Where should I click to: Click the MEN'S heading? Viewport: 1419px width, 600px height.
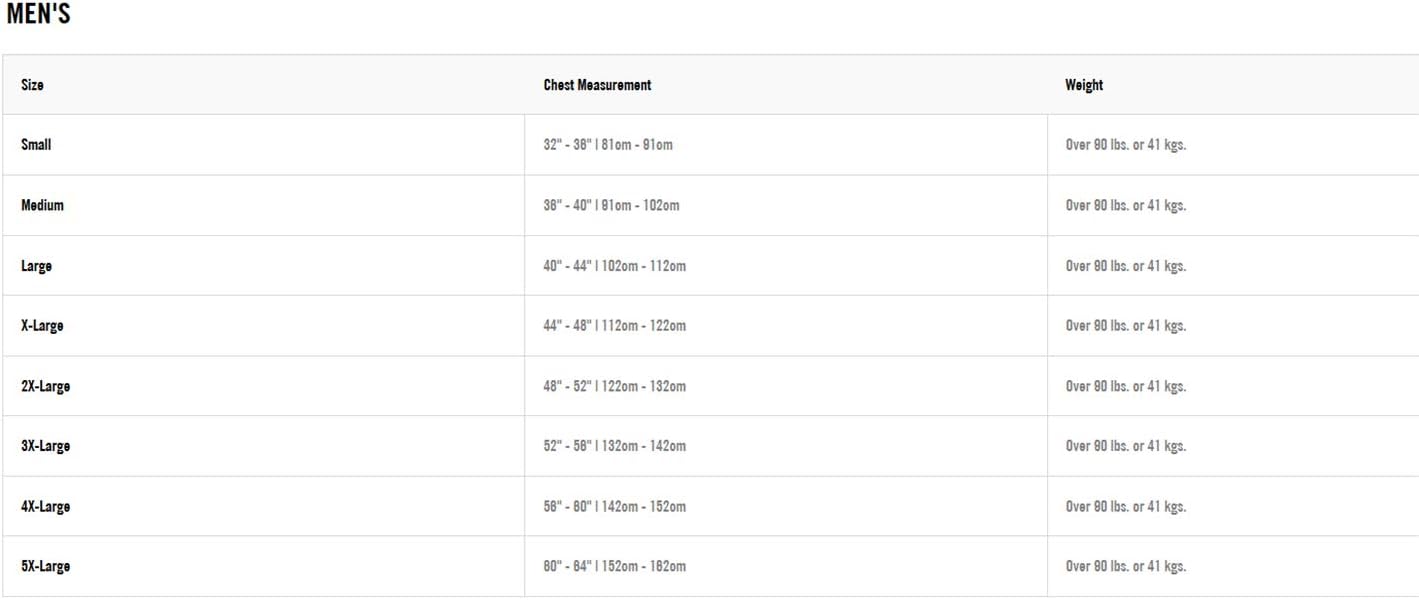point(38,15)
